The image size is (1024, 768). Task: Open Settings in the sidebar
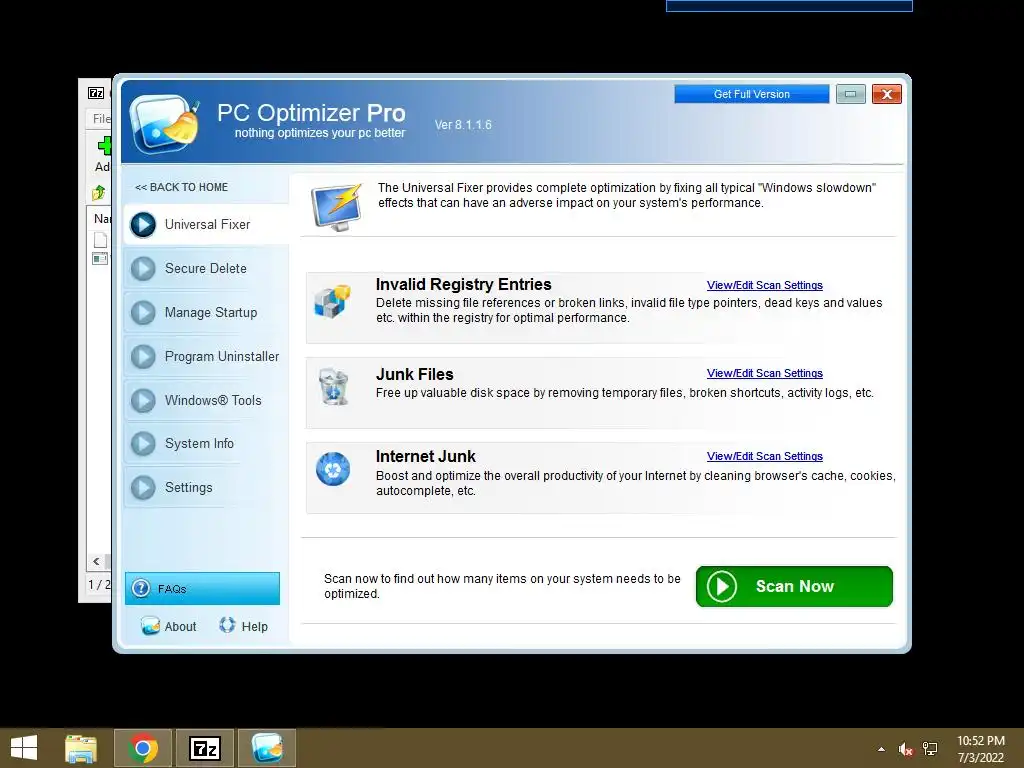tap(206, 488)
